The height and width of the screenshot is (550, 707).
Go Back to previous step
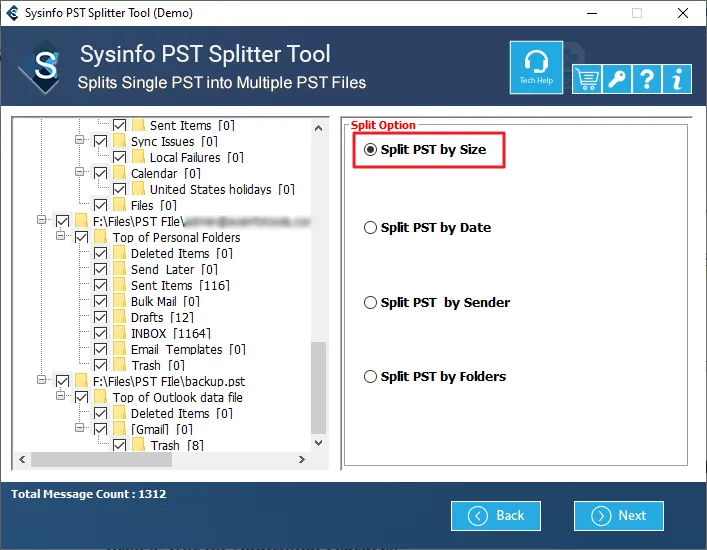click(x=496, y=516)
